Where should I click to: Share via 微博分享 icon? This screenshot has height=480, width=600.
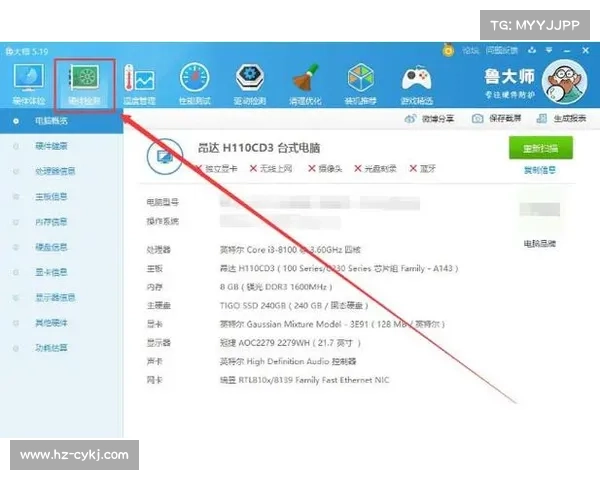click(430, 119)
